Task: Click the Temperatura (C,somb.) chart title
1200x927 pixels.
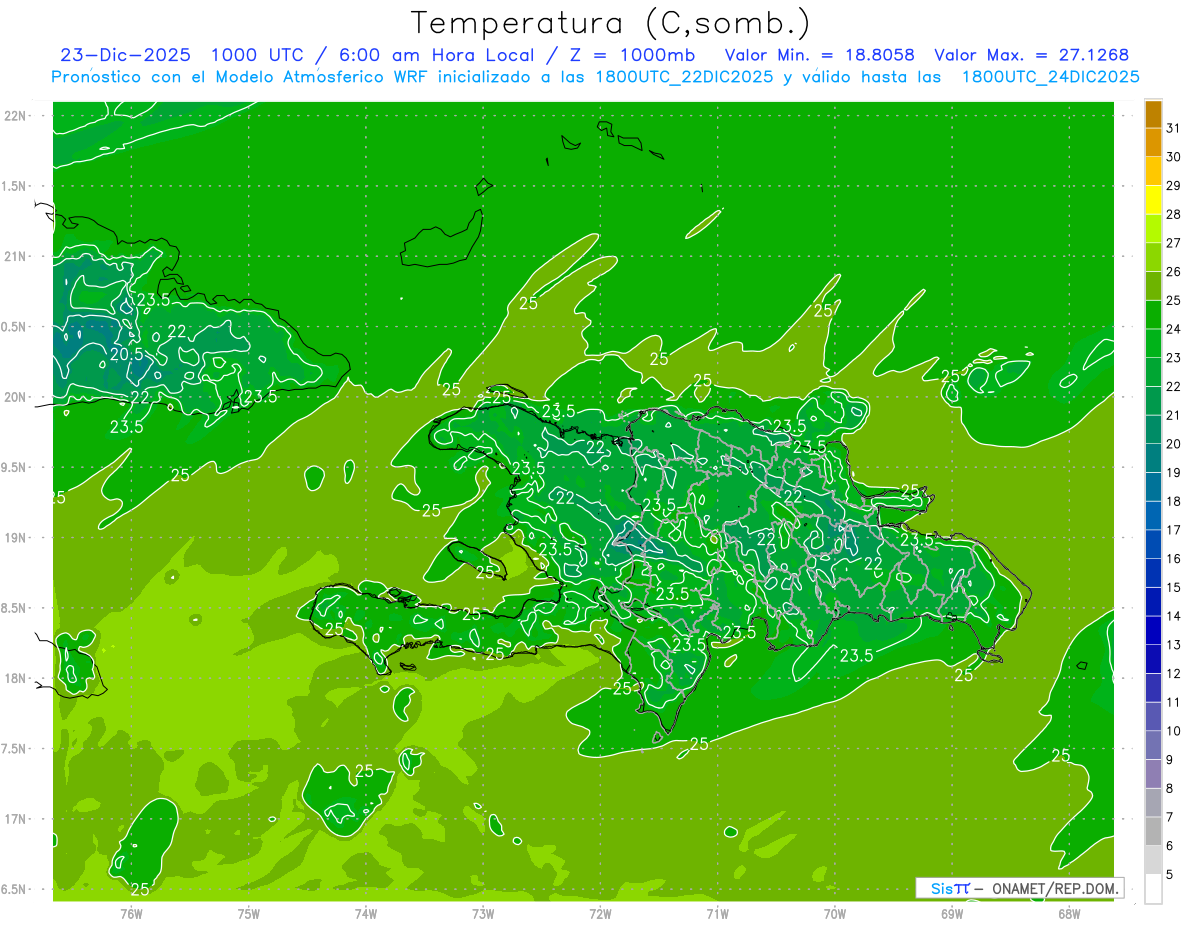Action: tap(610, 23)
